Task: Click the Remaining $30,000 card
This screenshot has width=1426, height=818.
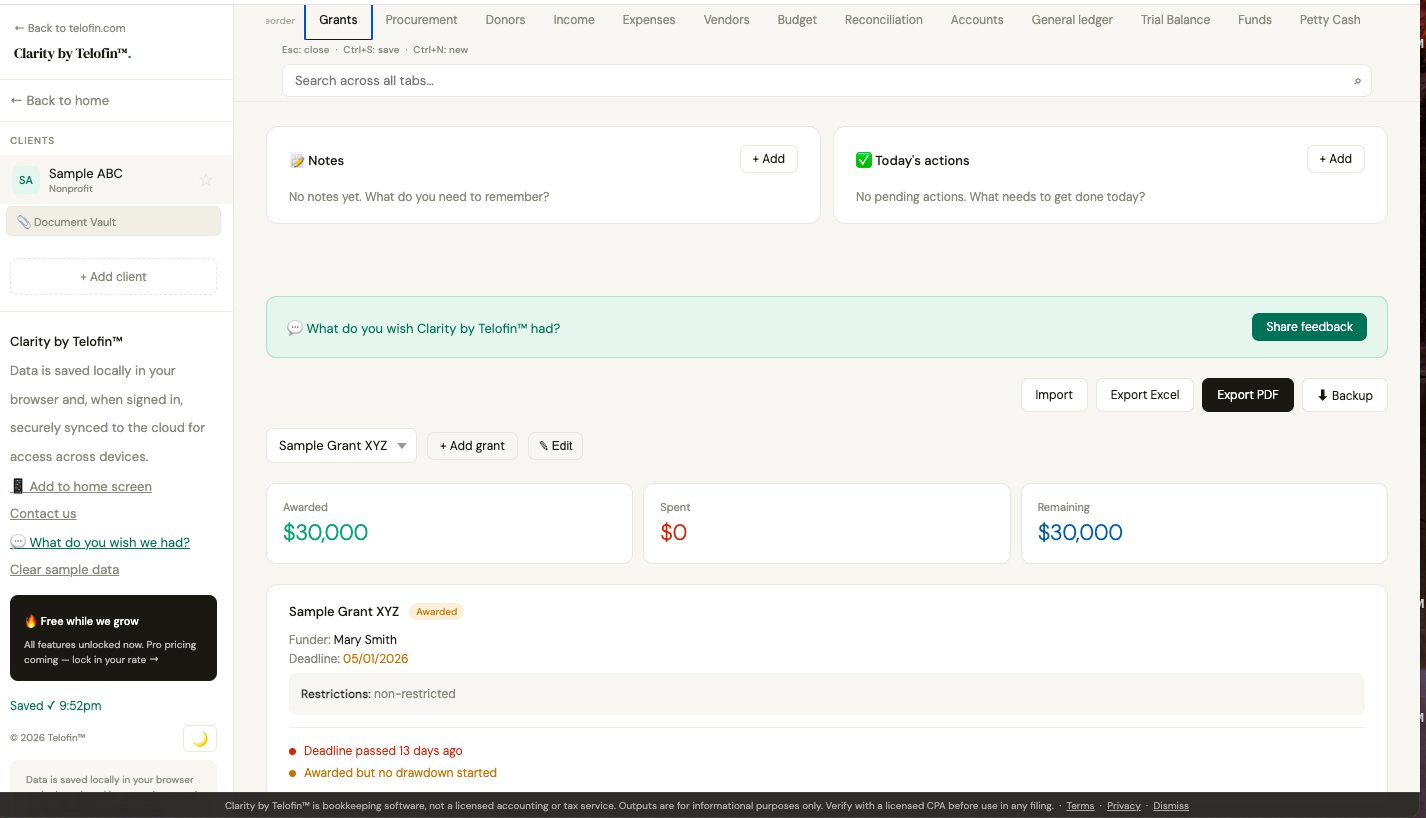Action: [x=1204, y=523]
